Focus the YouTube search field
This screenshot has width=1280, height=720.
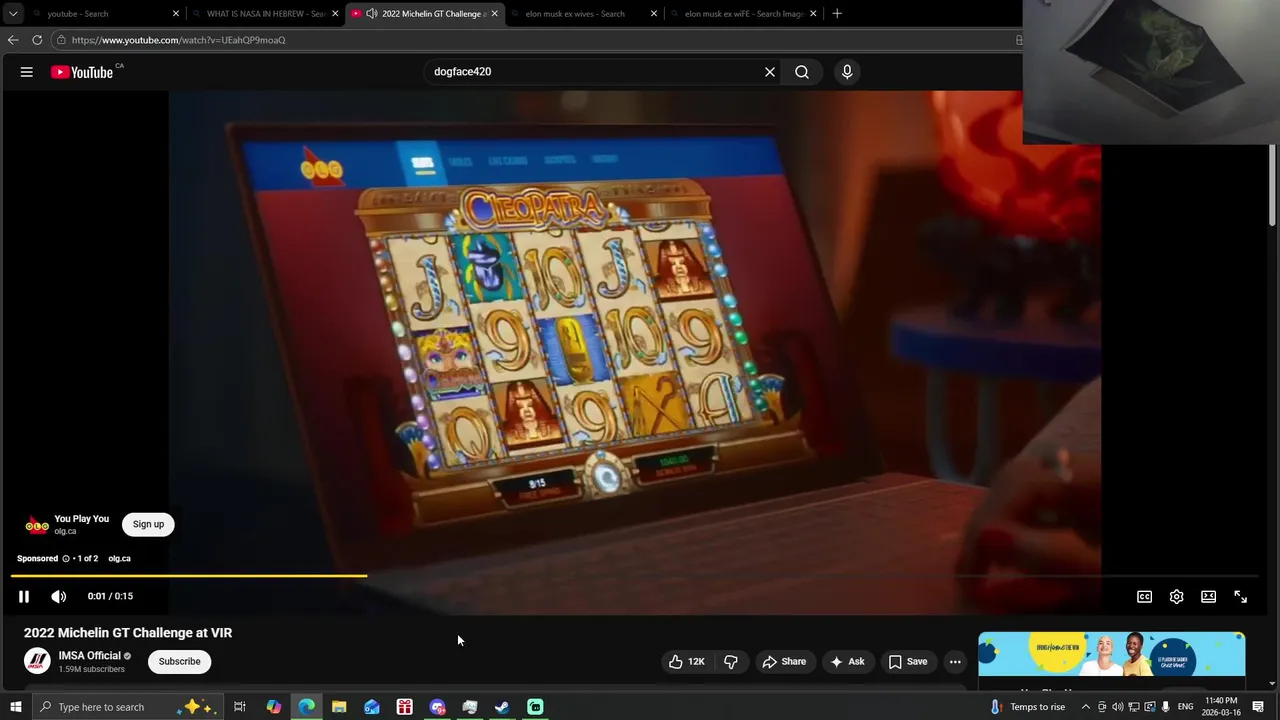(x=594, y=72)
